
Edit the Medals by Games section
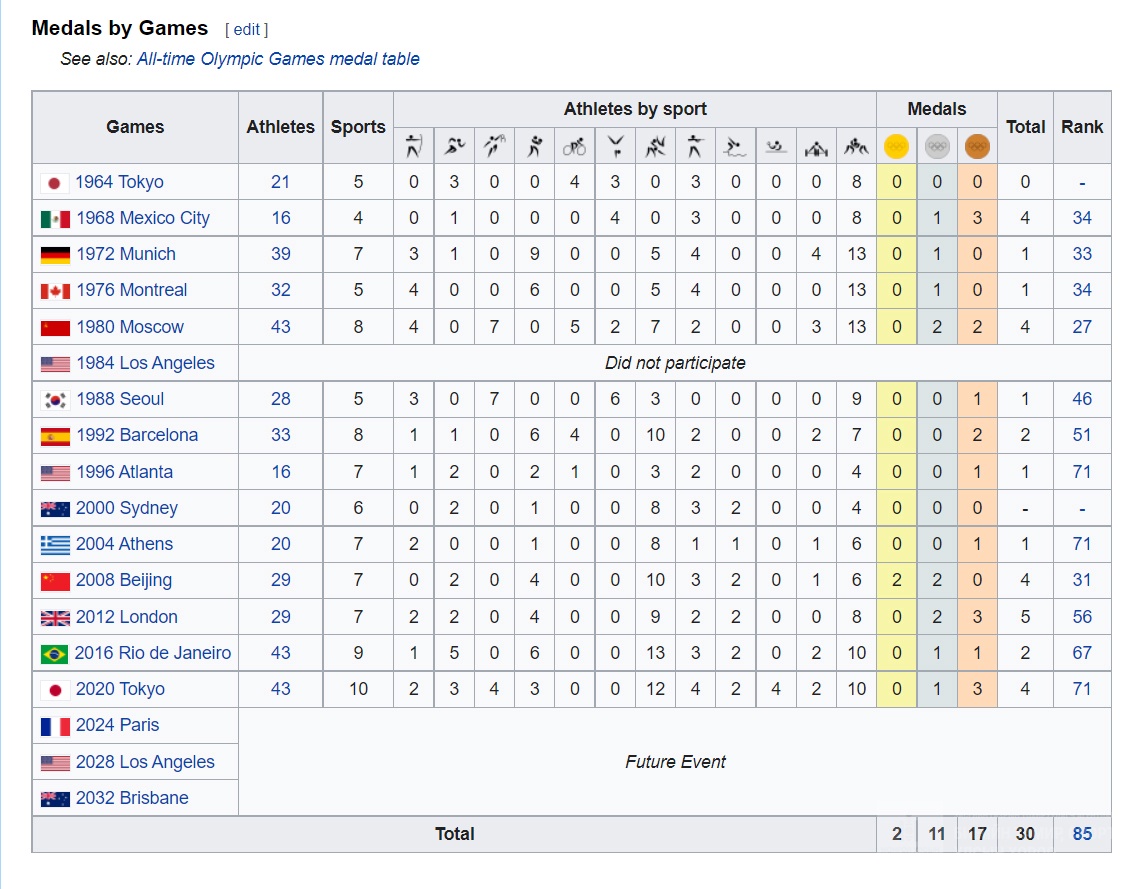point(247,30)
